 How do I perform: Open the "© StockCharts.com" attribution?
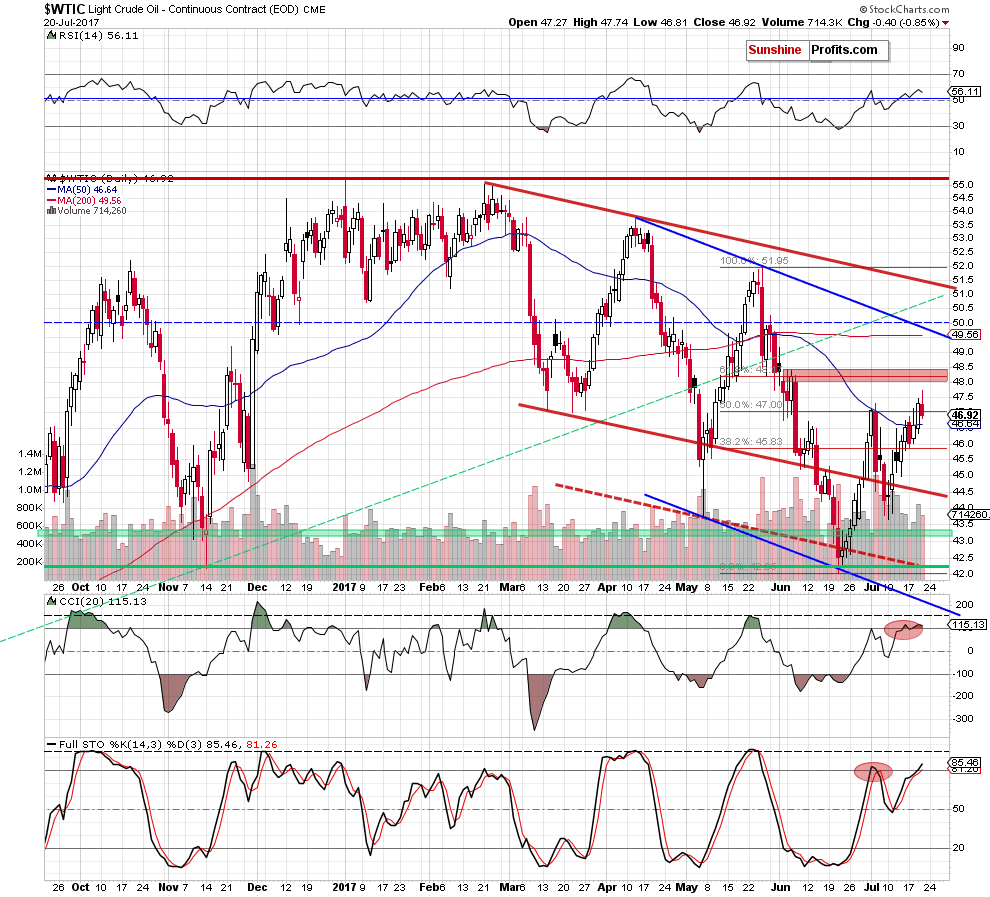[904, 9]
